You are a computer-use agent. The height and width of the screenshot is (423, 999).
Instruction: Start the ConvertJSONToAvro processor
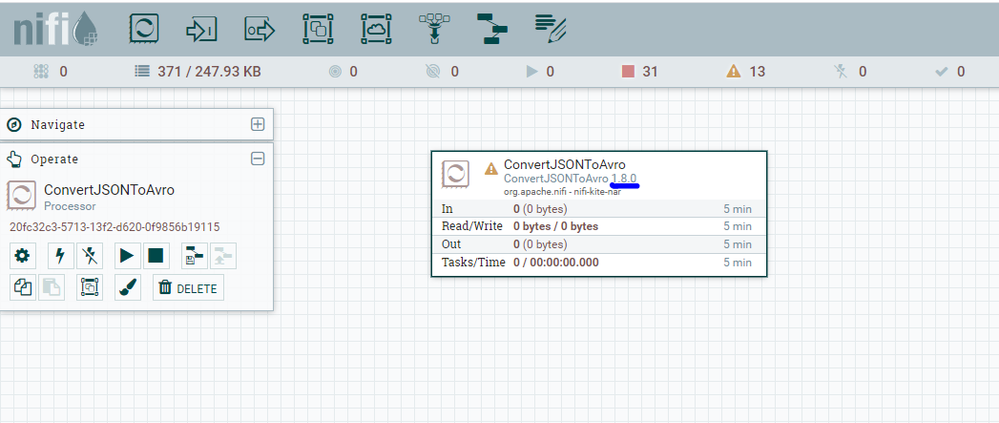point(126,255)
